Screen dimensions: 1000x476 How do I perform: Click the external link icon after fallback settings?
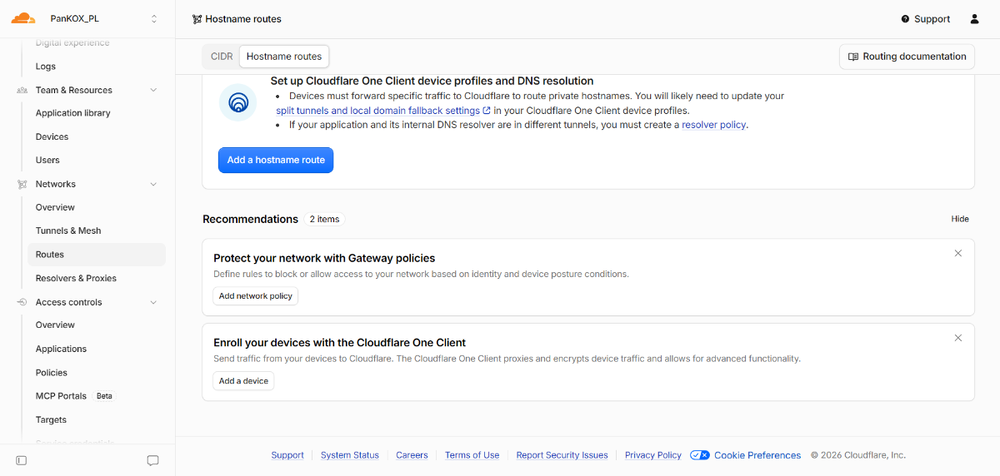point(487,110)
